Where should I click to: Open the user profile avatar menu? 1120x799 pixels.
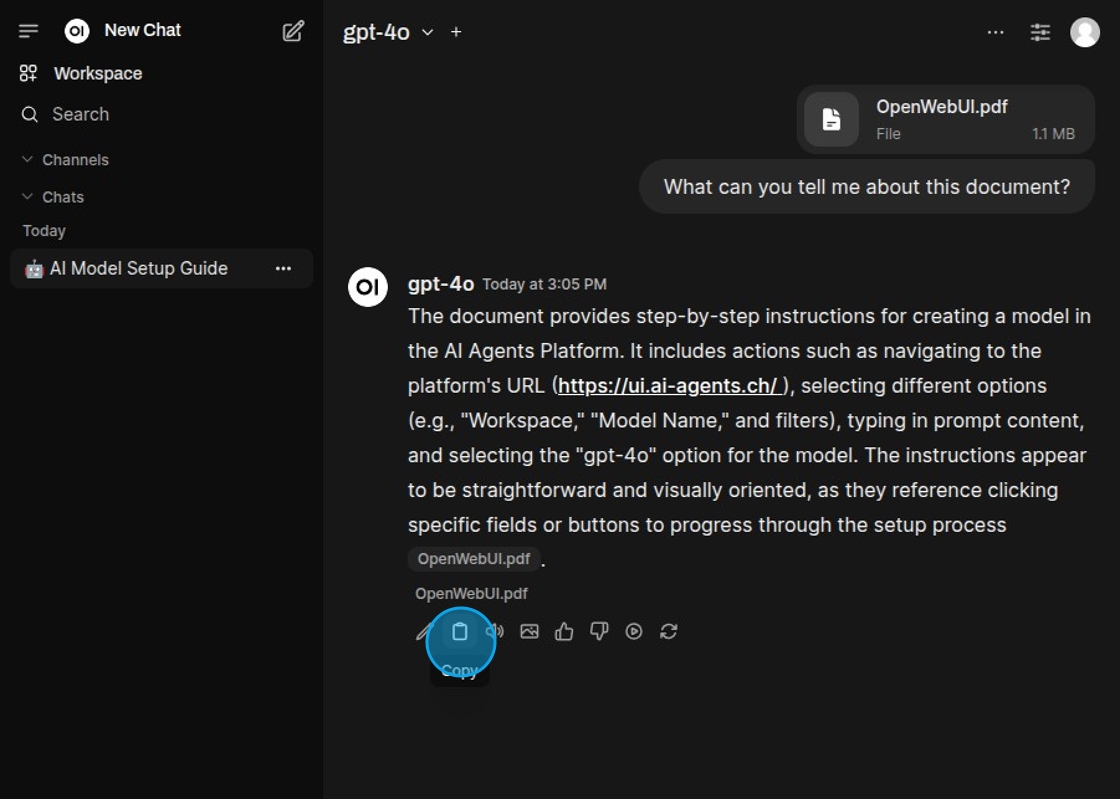coord(1085,32)
